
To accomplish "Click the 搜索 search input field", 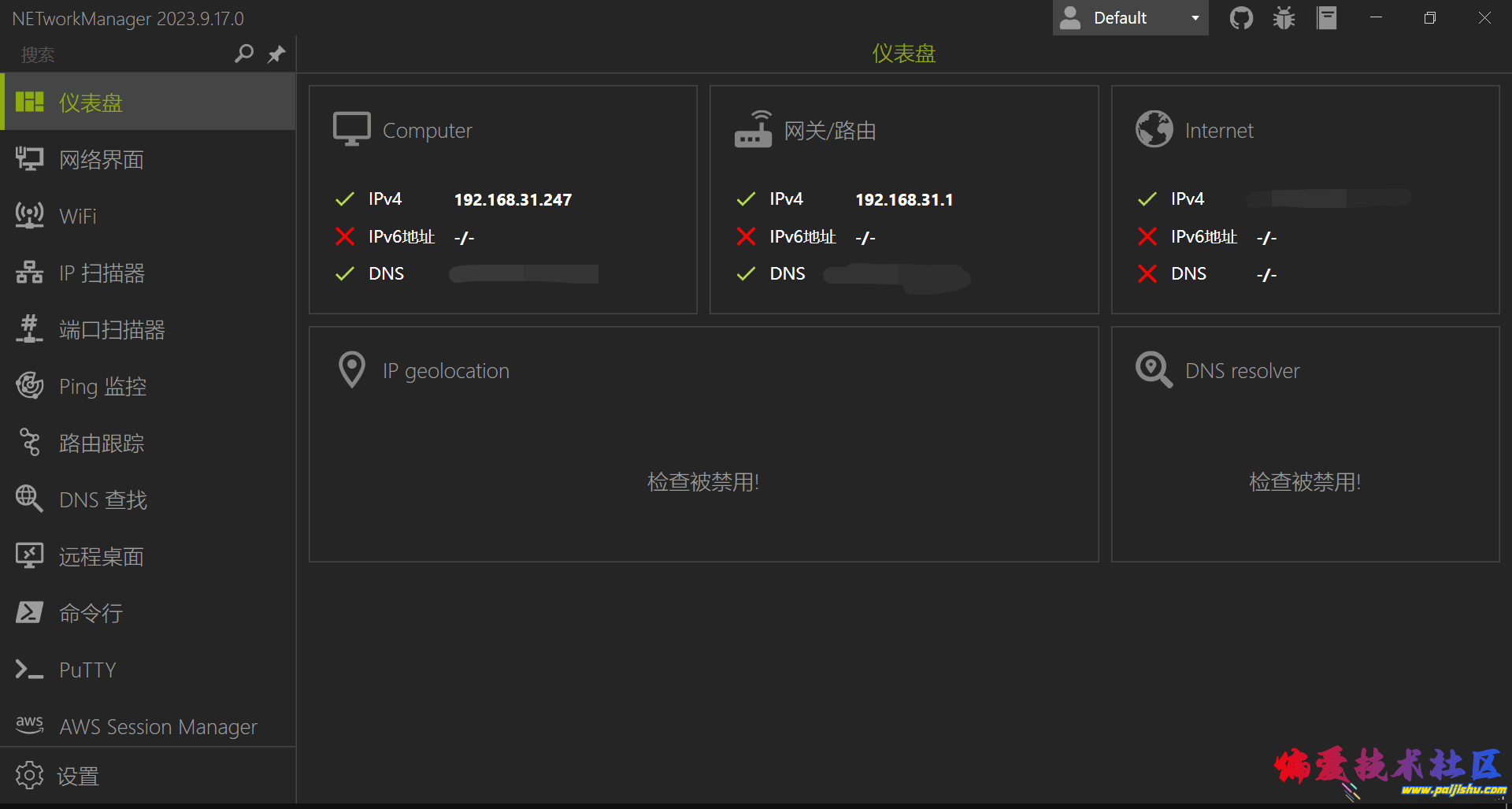I will (118, 54).
